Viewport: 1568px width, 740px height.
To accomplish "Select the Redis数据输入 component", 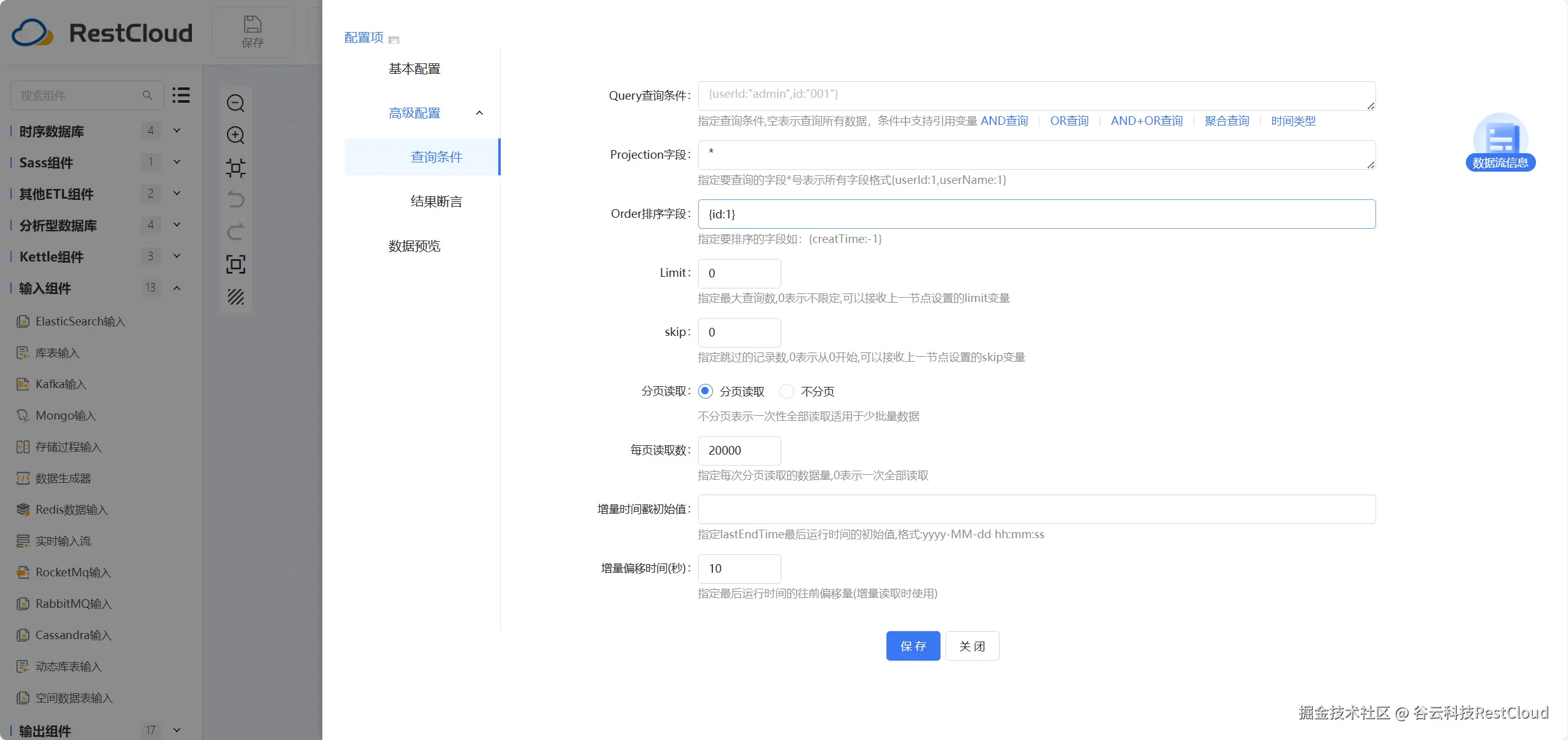I will [x=62, y=509].
